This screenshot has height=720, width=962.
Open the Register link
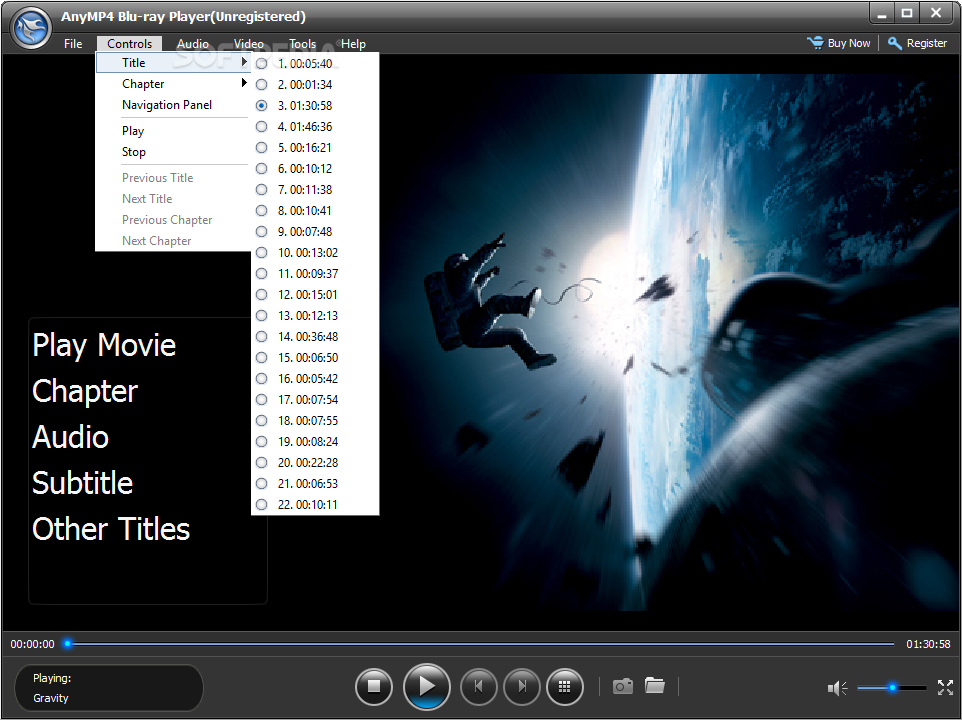(926, 43)
